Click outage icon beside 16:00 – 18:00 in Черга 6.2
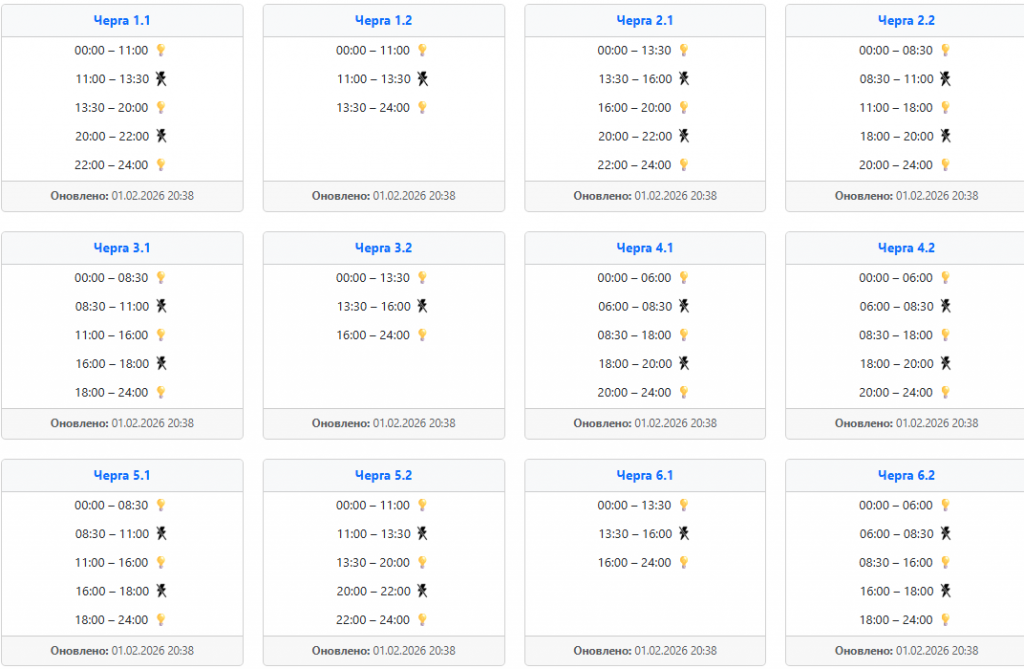This screenshot has height=669, width=1024. point(945,591)
